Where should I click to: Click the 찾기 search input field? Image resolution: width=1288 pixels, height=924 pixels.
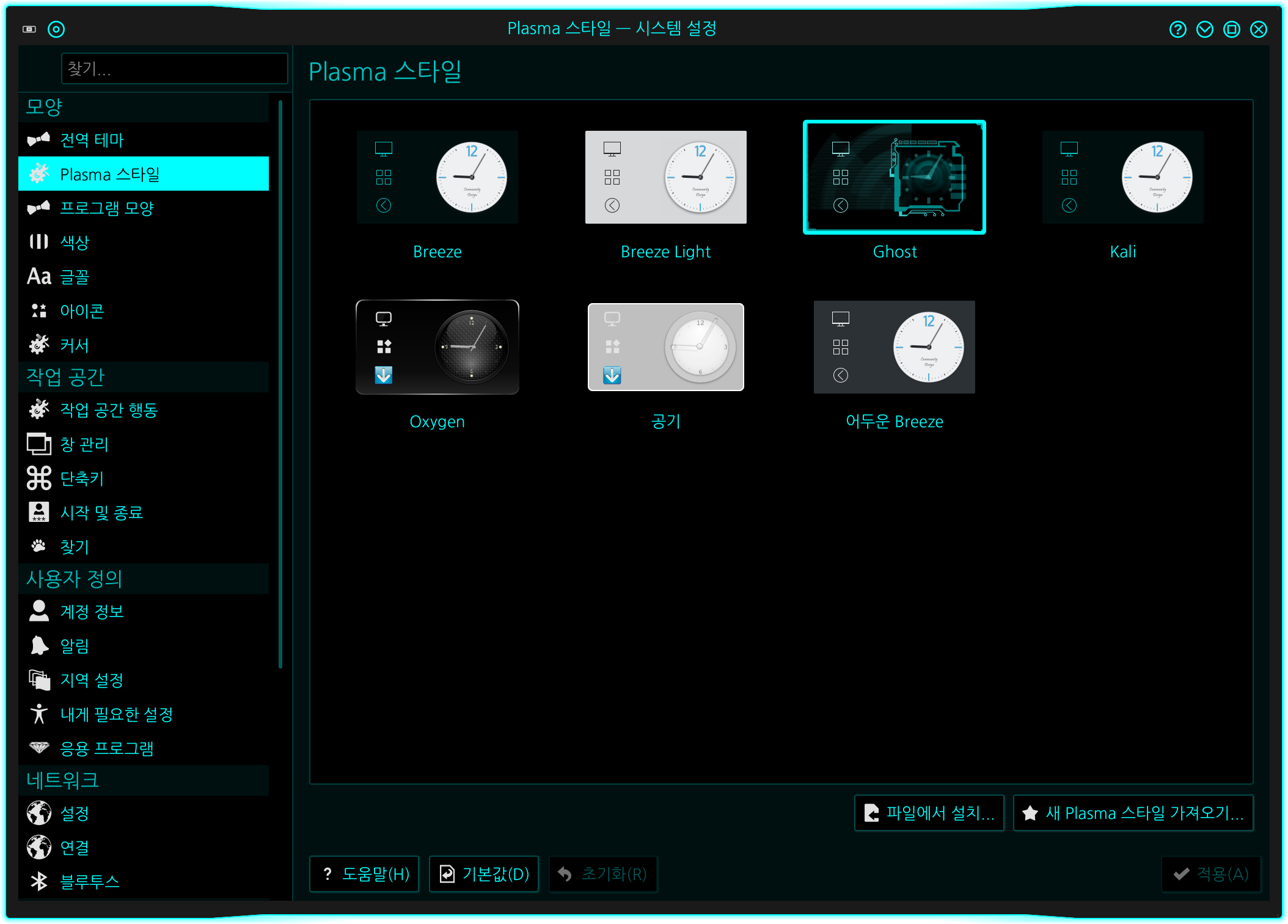pyautogui.click(x=174, y=68)
